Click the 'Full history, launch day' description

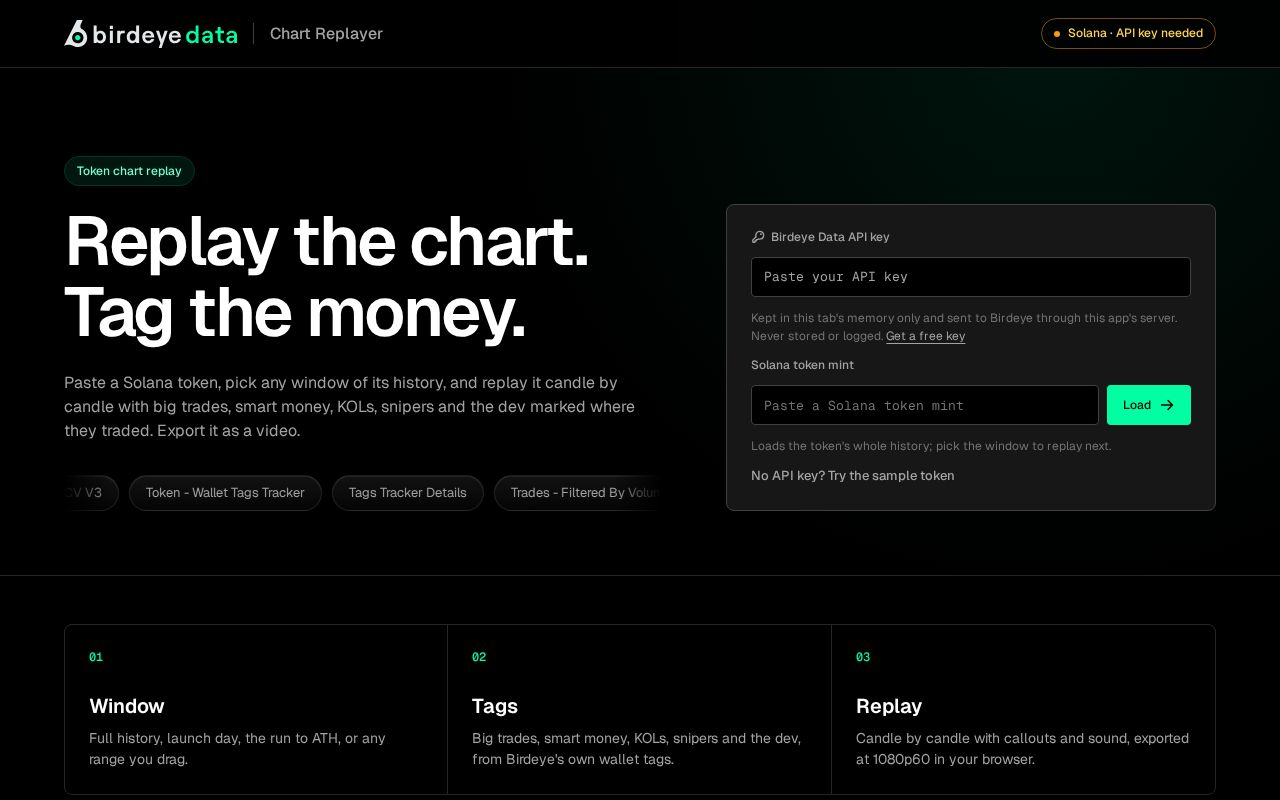pyautogui.click(x=238, y=748)
